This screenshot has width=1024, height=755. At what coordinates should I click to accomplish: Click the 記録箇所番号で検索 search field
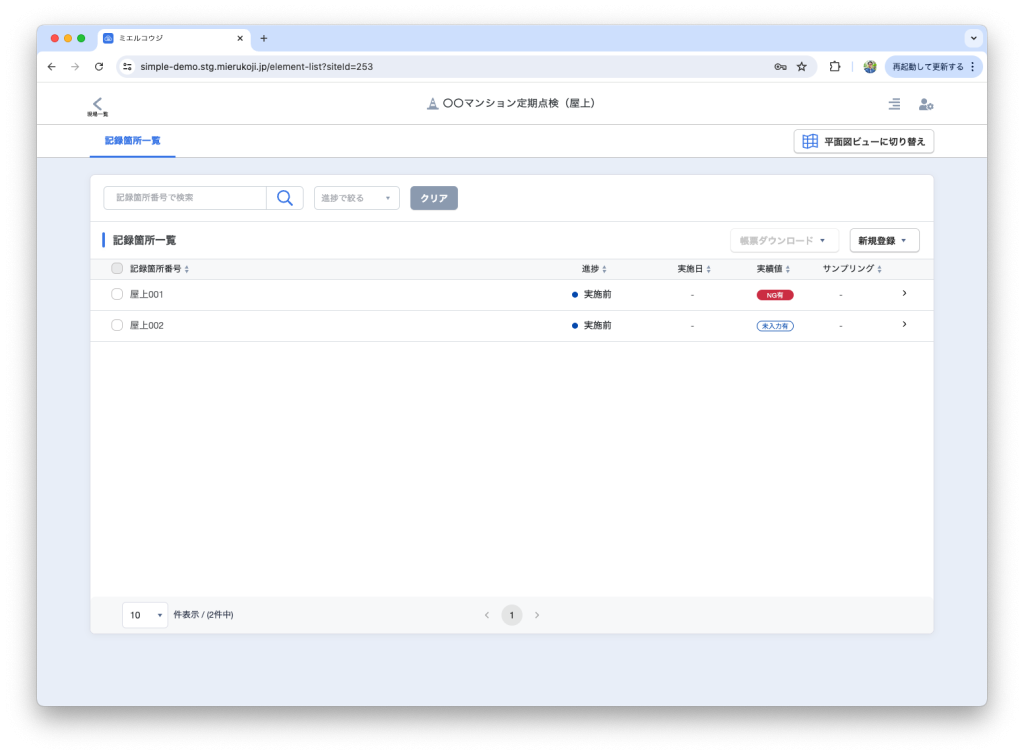[185, 198]
